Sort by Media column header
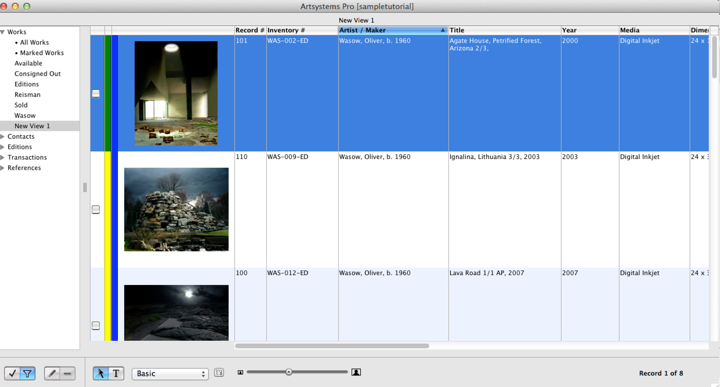This screenshot has width=720, height=387. point(654,30)
